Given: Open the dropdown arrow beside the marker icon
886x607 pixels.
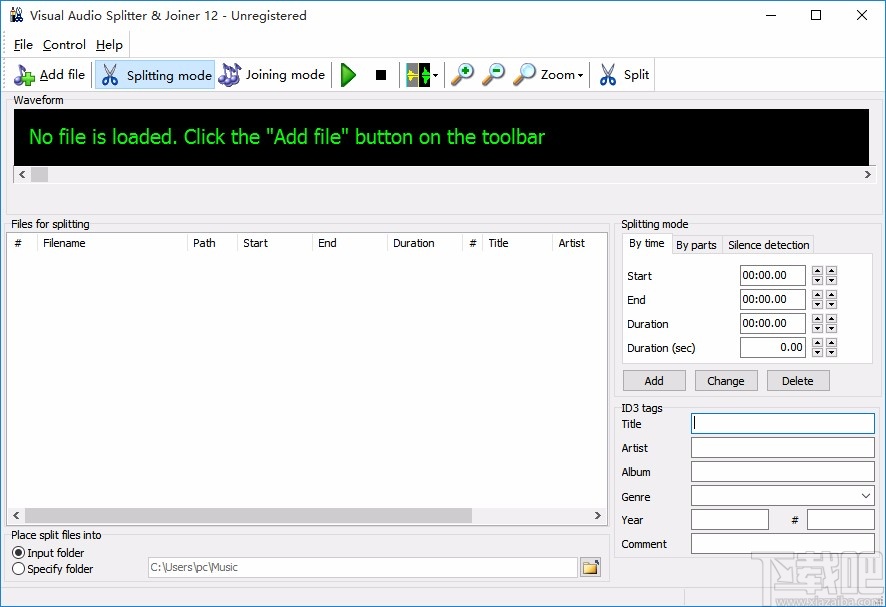Looking at the screenshot, I should (435, 75).
